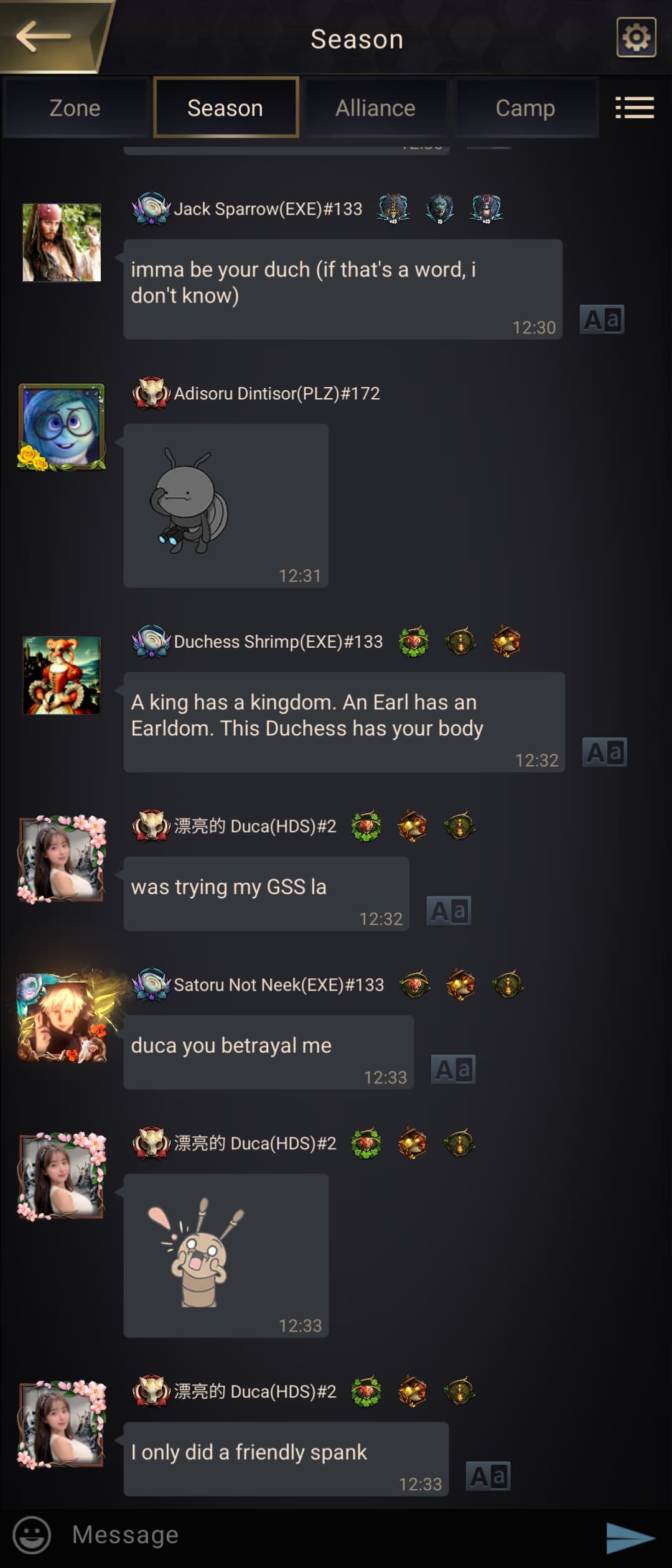672x1568 pixels.
Task: Tap Satoru Not Neek(EXE)#133 player name
Action: tap(279, 984)
